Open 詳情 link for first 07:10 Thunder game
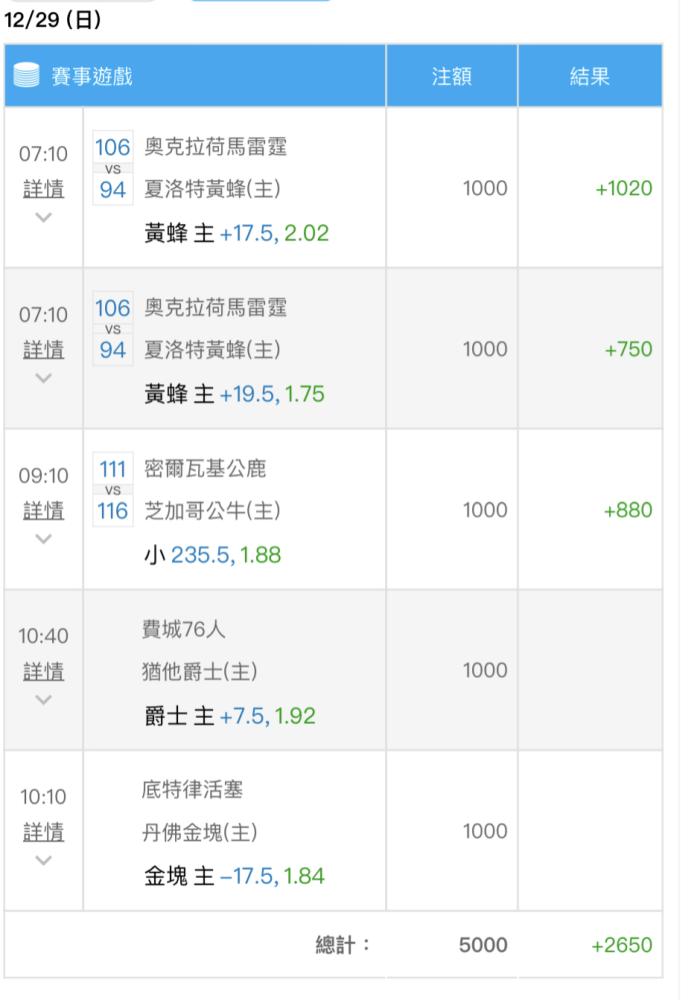 pos(43,189)
